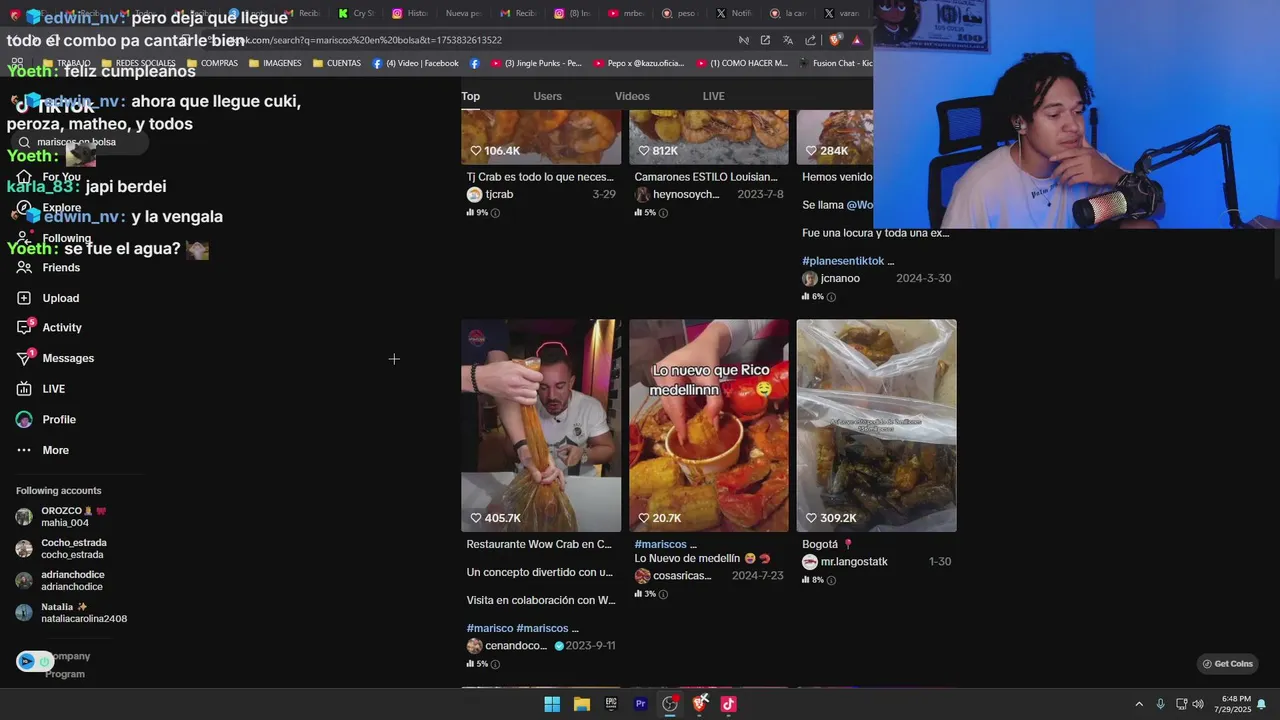
Task: Open the Restaurante Wow Crab video thumbnail
Action: [x=541, y=425]
